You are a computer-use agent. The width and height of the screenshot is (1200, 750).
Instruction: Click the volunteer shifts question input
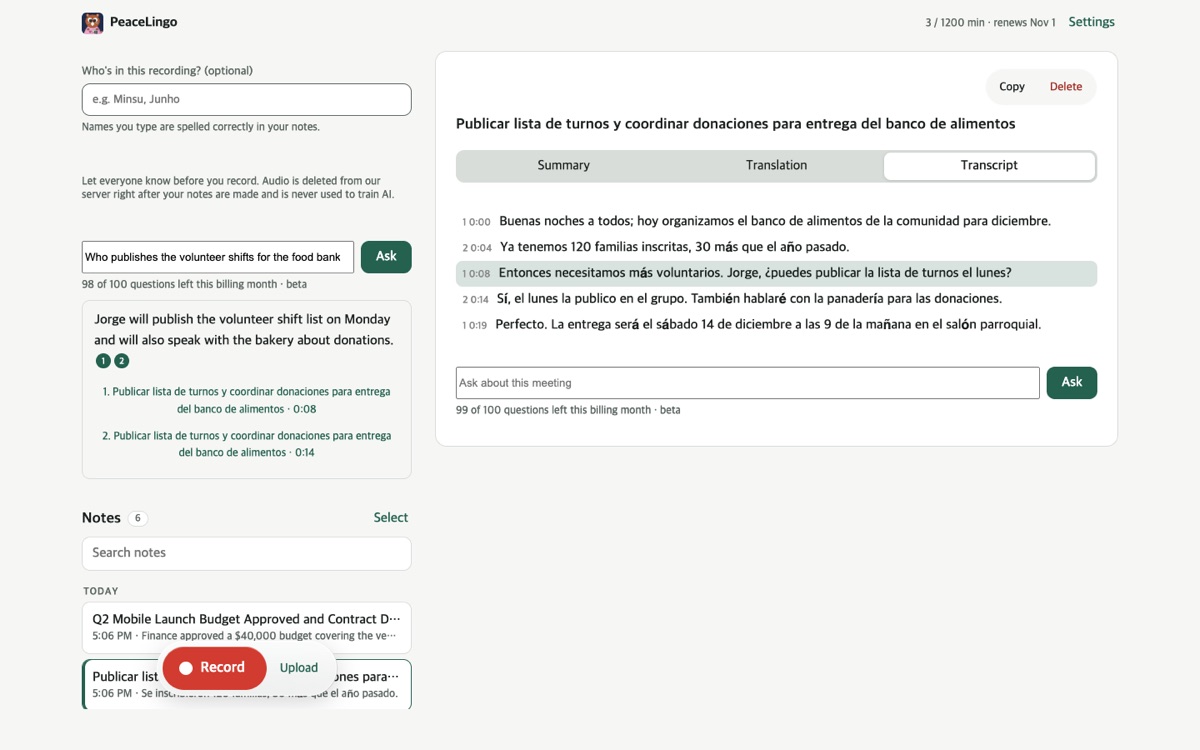[x=218, y=257]
